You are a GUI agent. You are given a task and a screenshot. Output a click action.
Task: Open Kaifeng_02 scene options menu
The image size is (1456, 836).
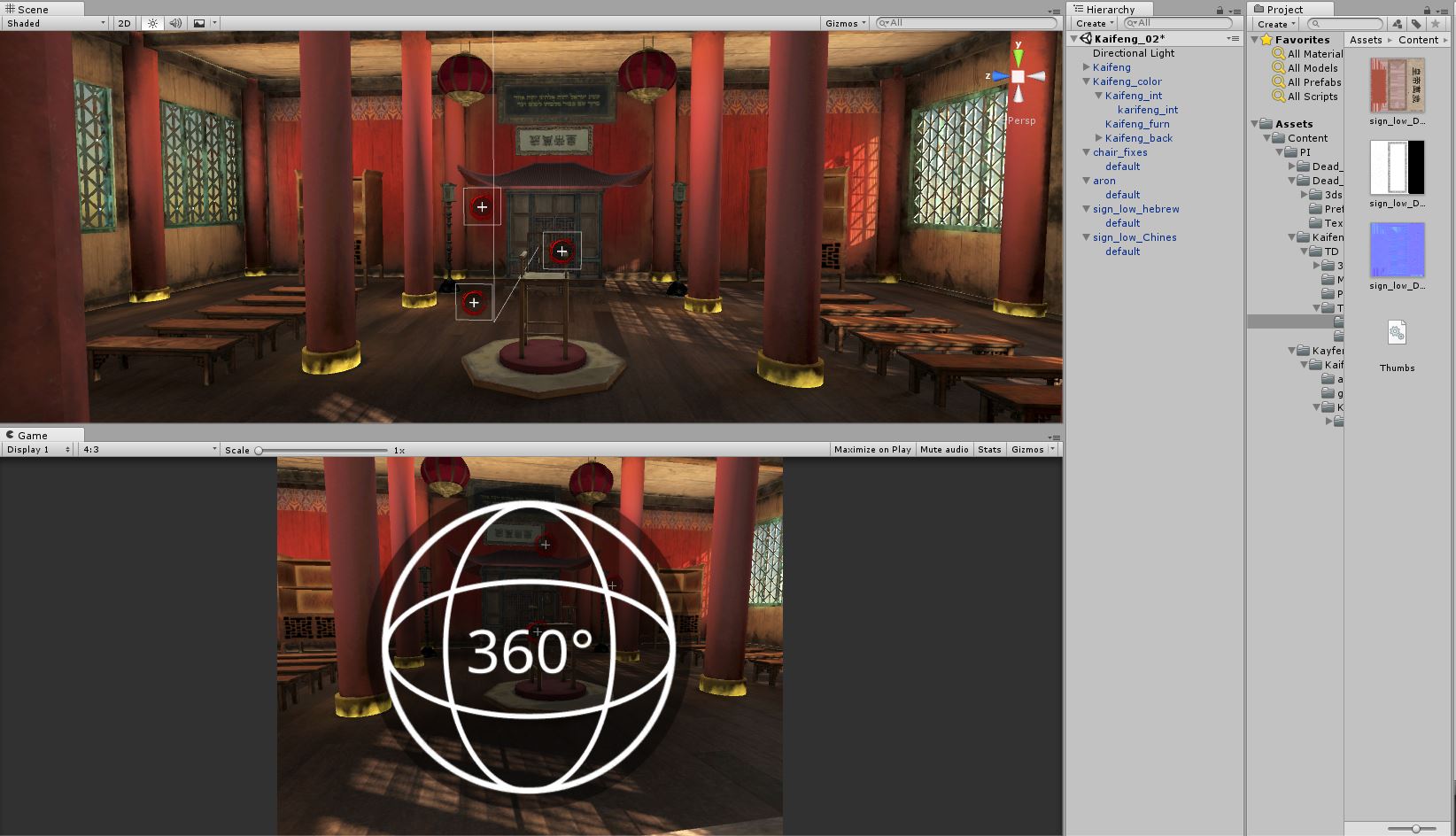[1233, 39]
